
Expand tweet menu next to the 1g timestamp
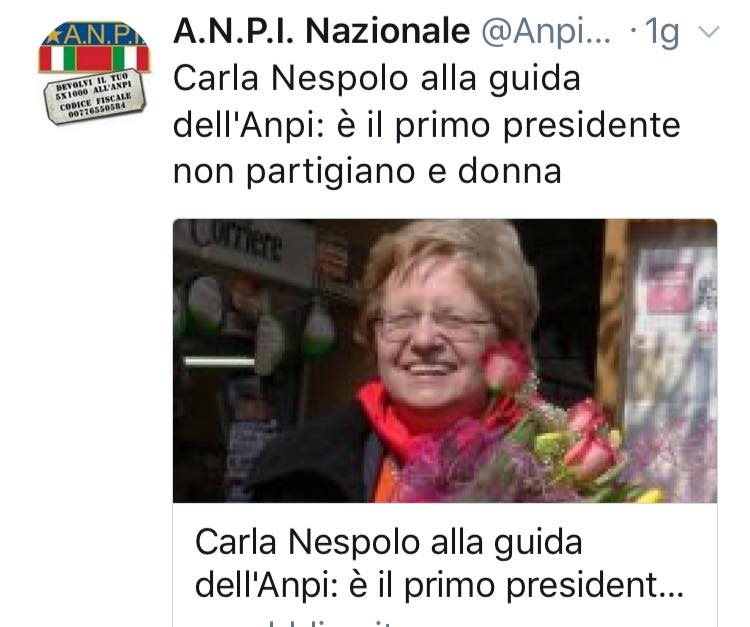point(709,32)
